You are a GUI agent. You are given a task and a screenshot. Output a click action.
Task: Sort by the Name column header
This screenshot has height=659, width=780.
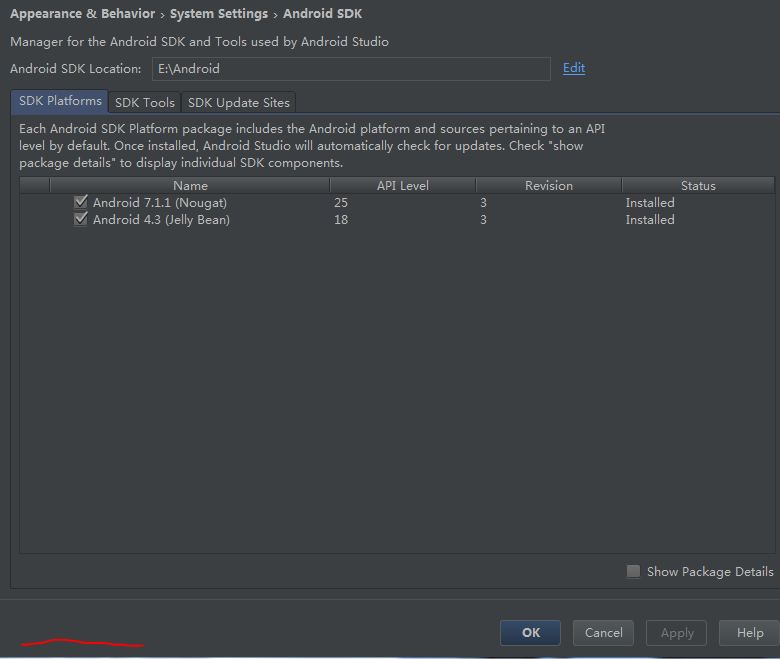(190, 186)
